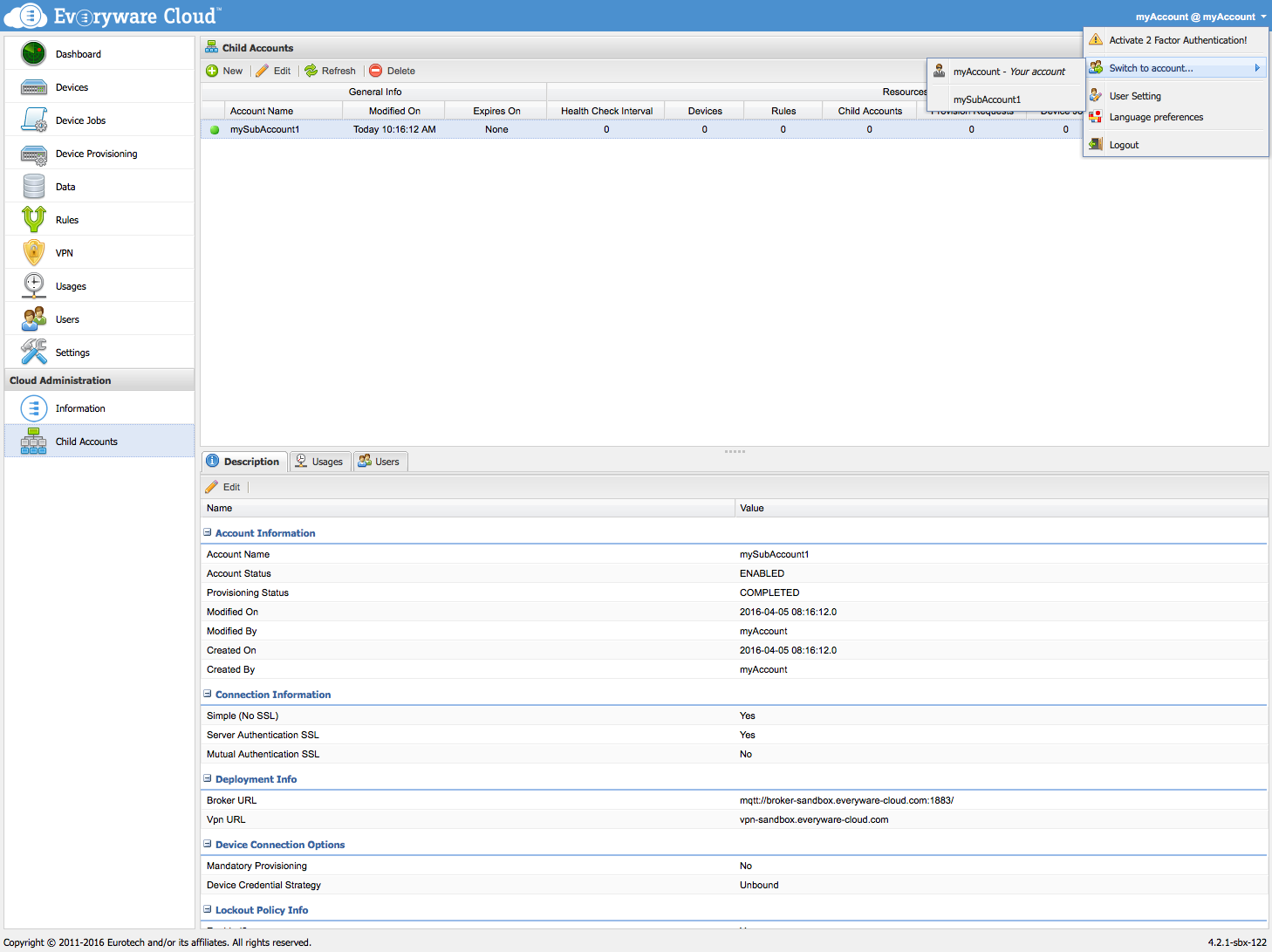Click the Logout door icon
Screen dimensions: 1272x952
click(x=1096, y=144)
